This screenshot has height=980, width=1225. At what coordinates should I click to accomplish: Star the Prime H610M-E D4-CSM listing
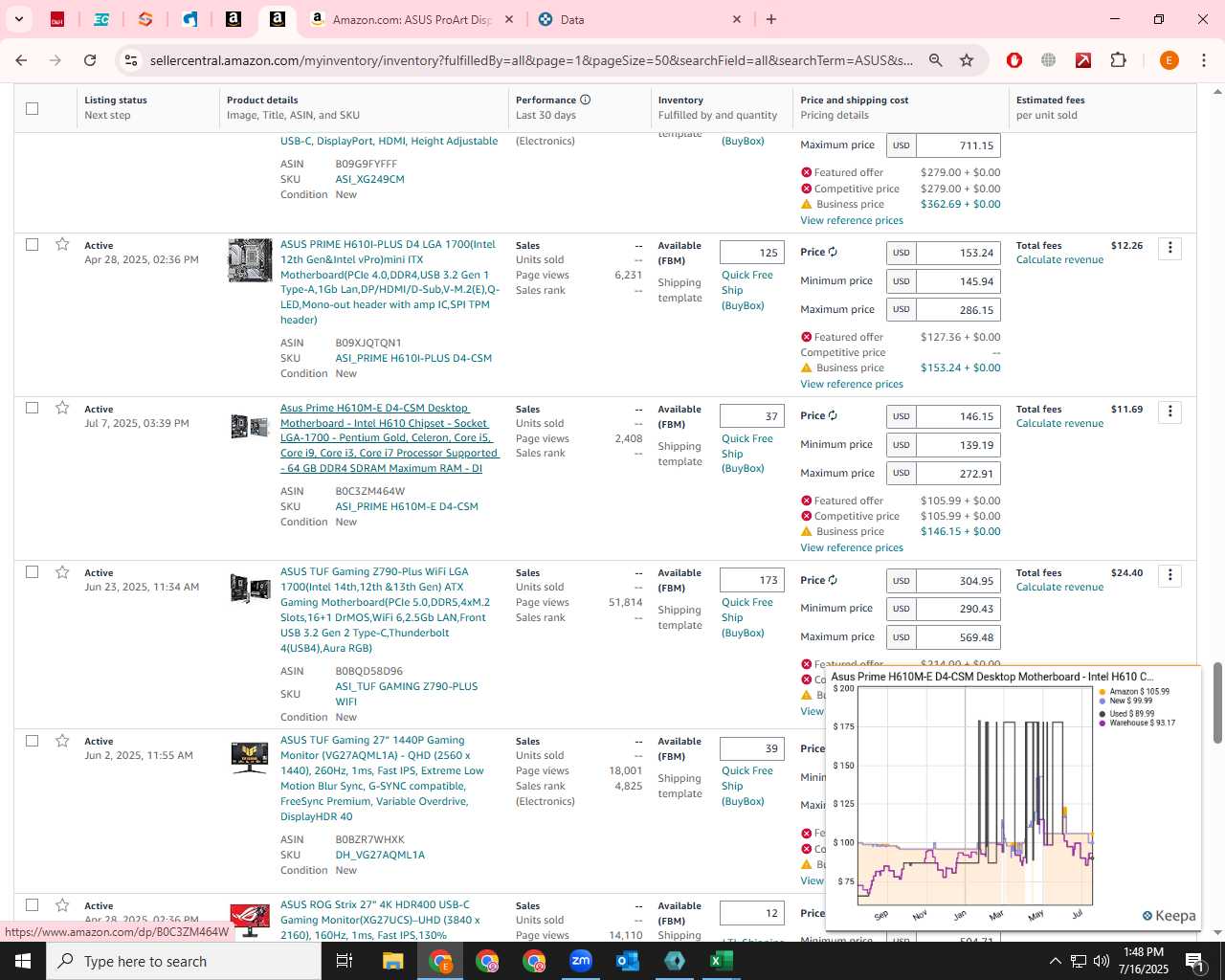point(62,408)
